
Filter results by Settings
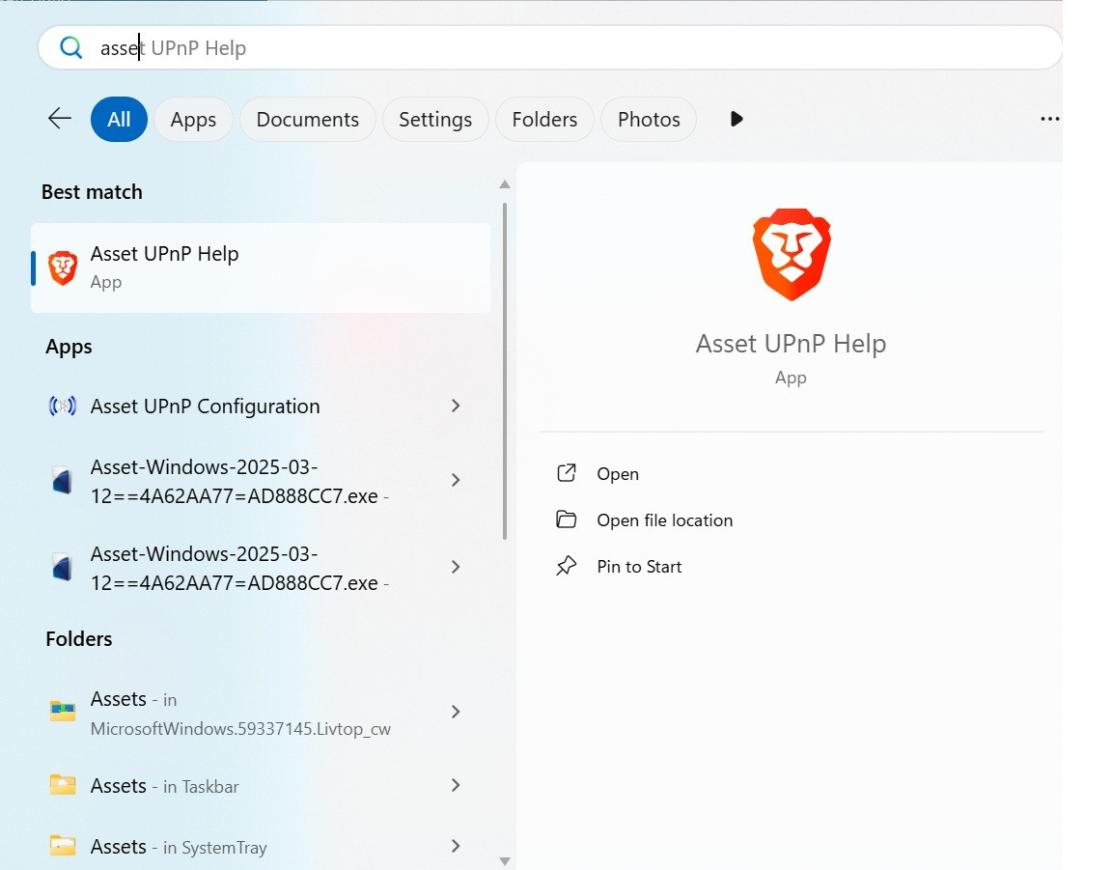435,119
